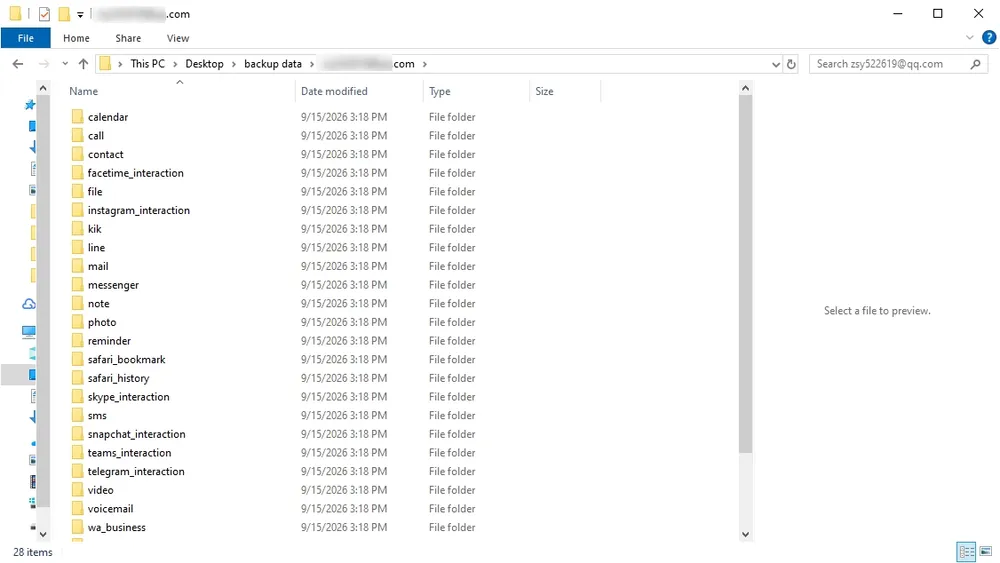Select the skype_interaction folder name
This screenshot has height=563, width=1000.
click(x=128, y=397)
